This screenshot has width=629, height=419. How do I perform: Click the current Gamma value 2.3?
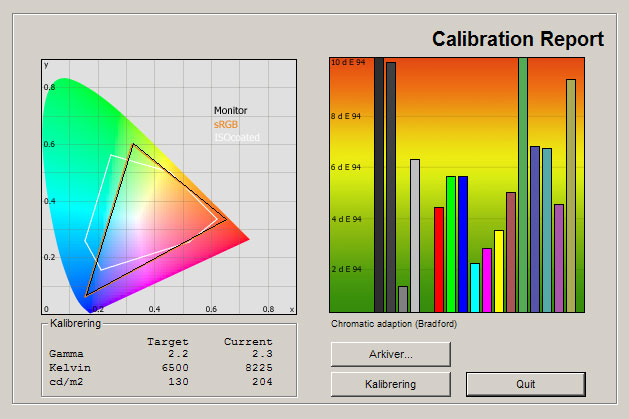(261, 354)
